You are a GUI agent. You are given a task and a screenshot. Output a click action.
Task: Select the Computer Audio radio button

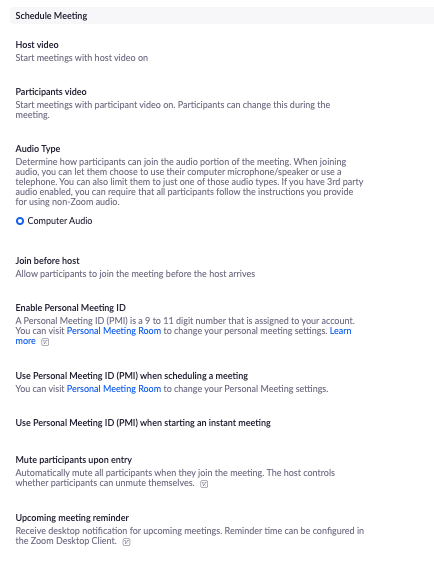[x=20, y=221]
